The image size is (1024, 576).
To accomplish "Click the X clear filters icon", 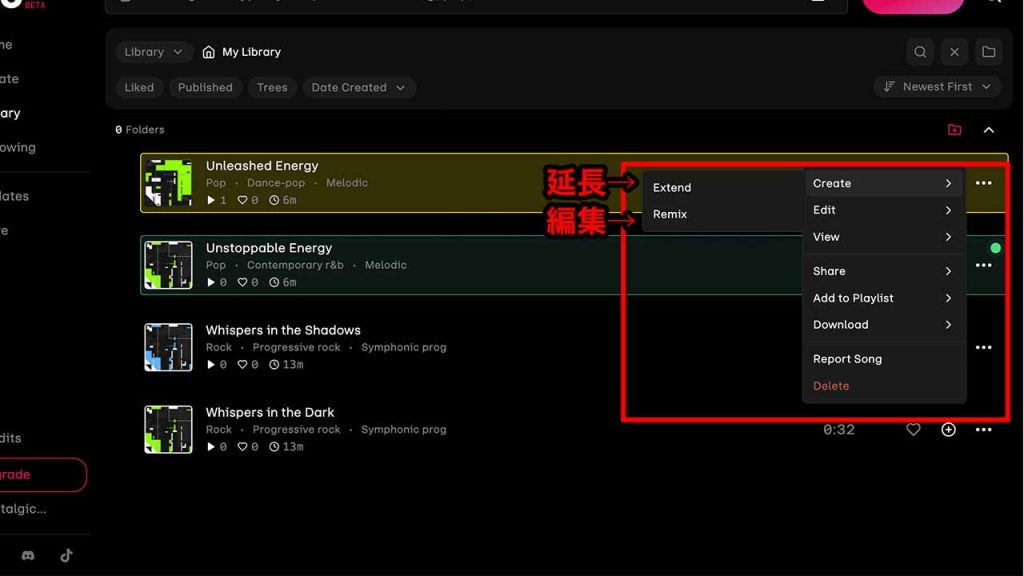I will coord(954,52).
